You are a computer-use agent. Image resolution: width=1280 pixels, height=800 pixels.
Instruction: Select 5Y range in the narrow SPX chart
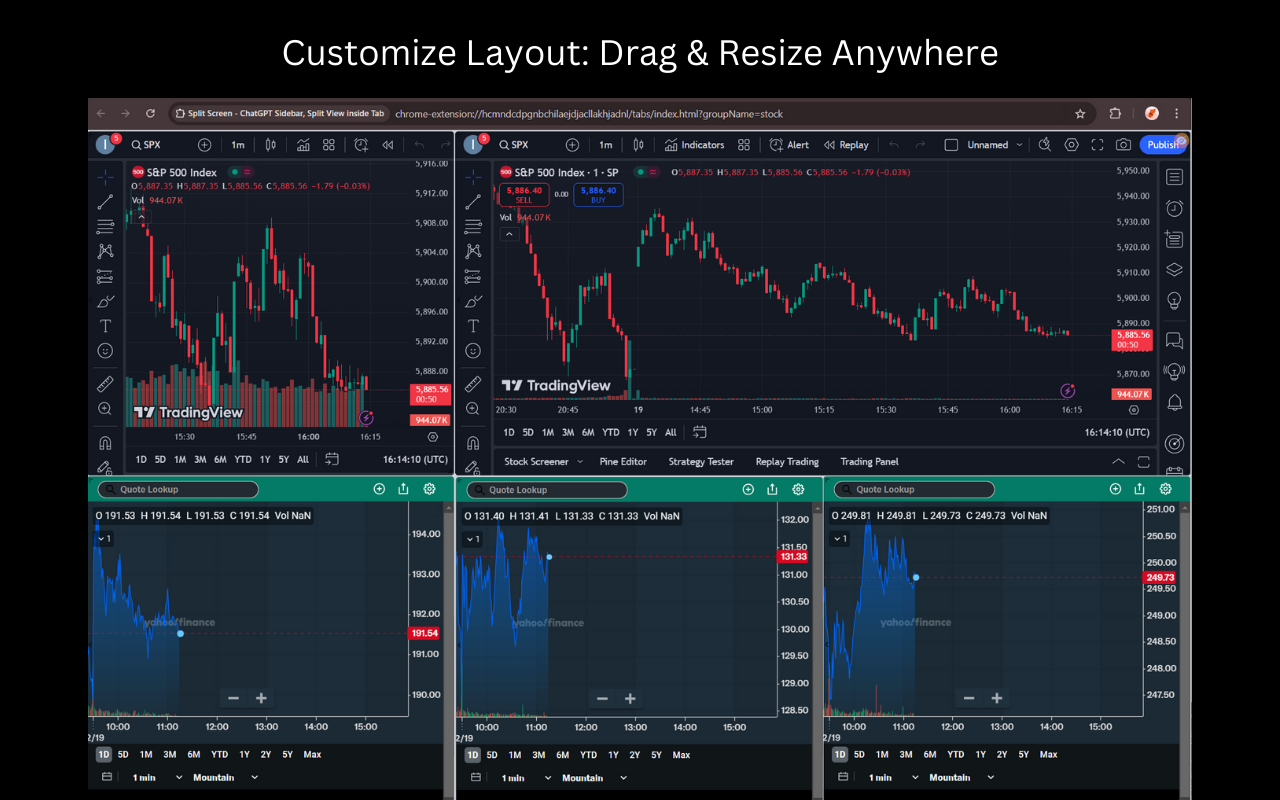point(284,460)
